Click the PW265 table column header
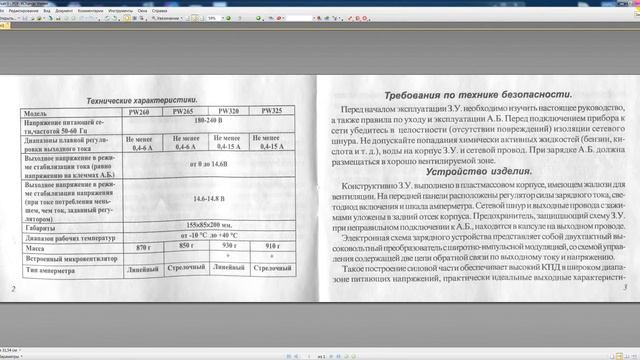 (x=183, y=111)
